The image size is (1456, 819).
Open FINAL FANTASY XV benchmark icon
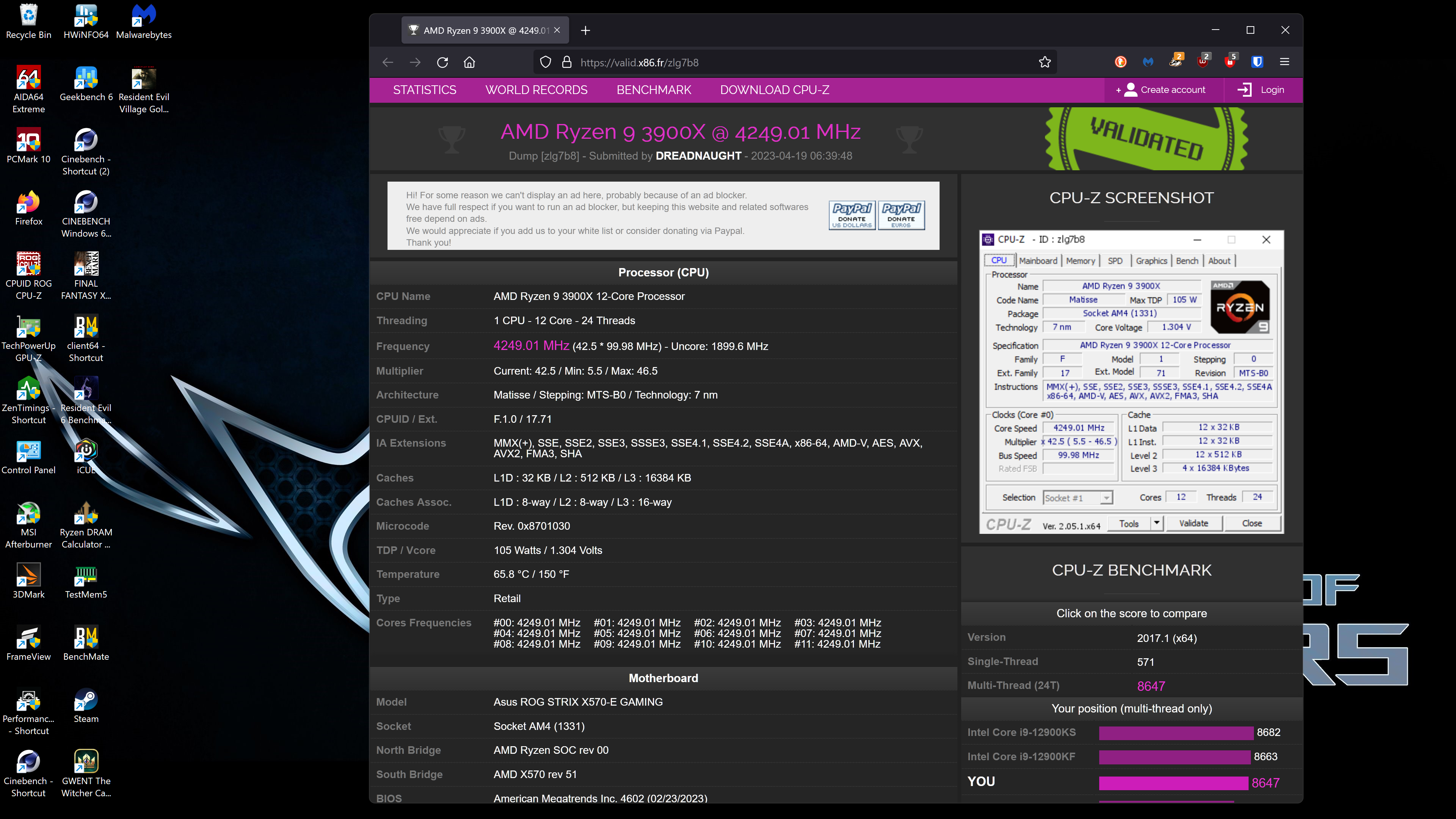coord(86,276)
